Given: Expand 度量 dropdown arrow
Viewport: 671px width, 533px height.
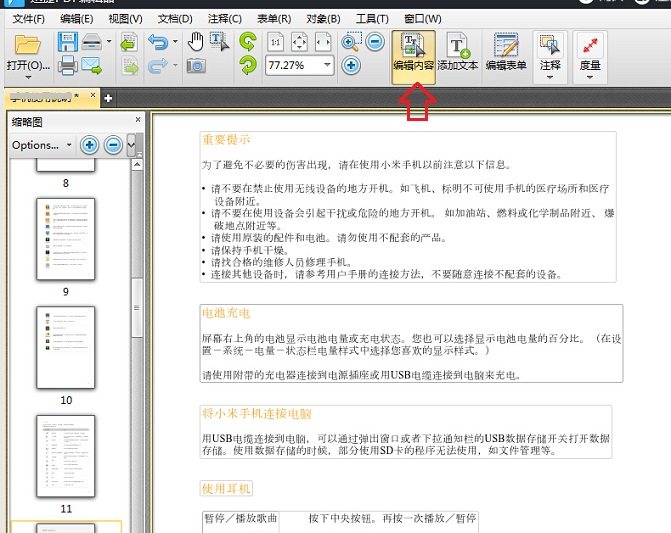Looking at the screenshot, I should pyautogui.click(x=590, y=78).
